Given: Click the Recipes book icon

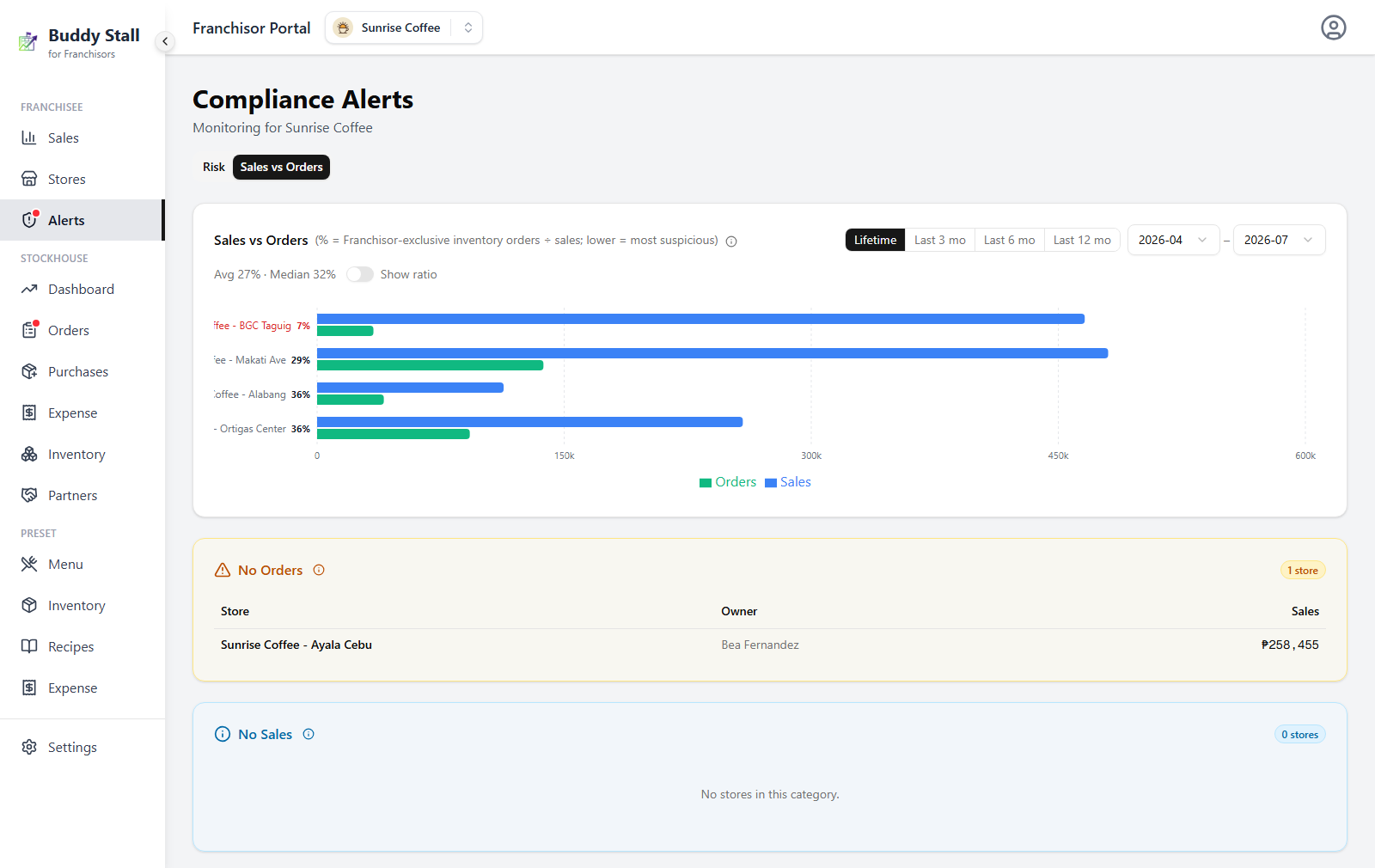Looking at the screenshot, I should click(x=29, y=646).
